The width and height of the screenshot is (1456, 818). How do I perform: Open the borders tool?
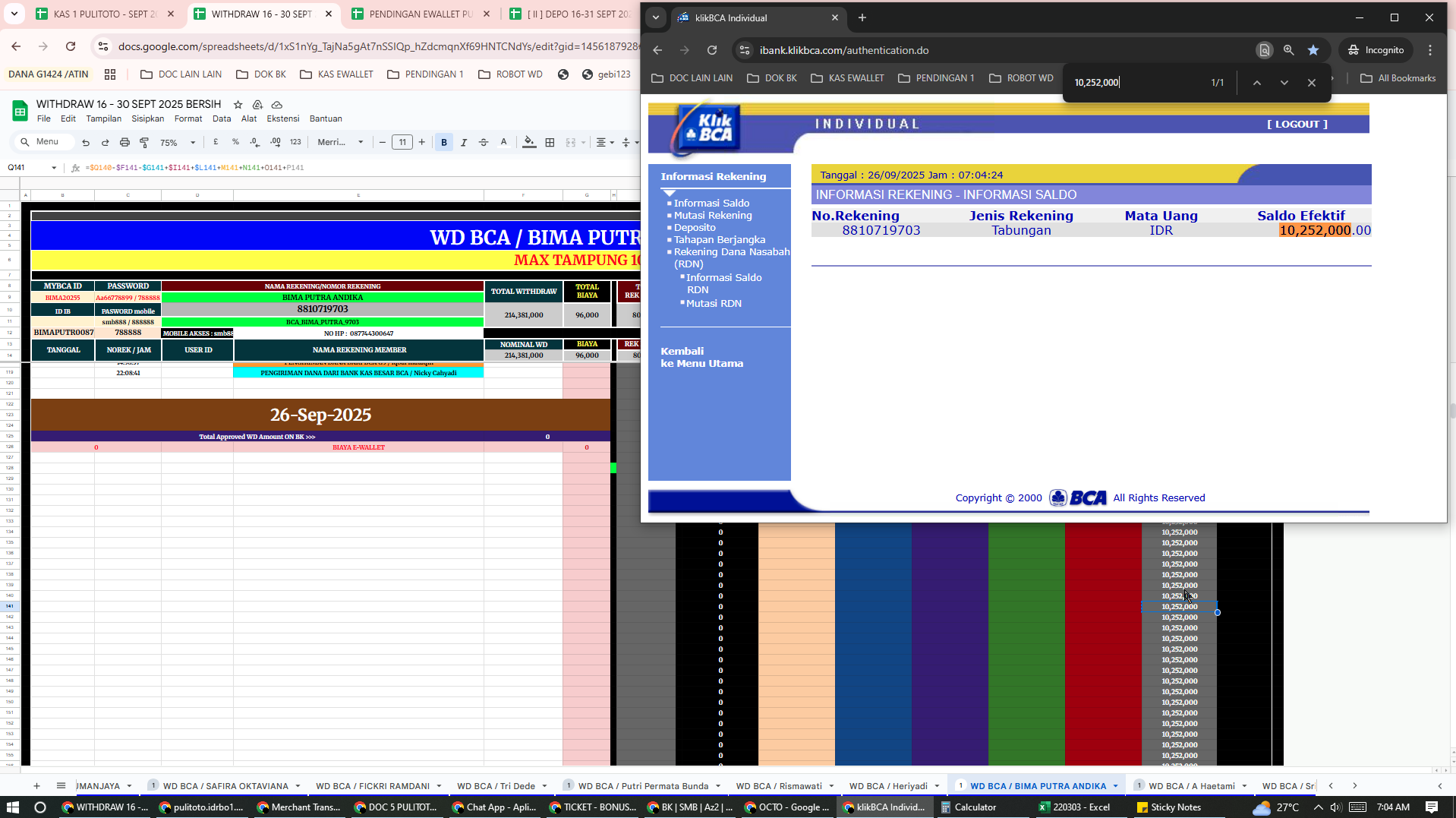[550, 142]
